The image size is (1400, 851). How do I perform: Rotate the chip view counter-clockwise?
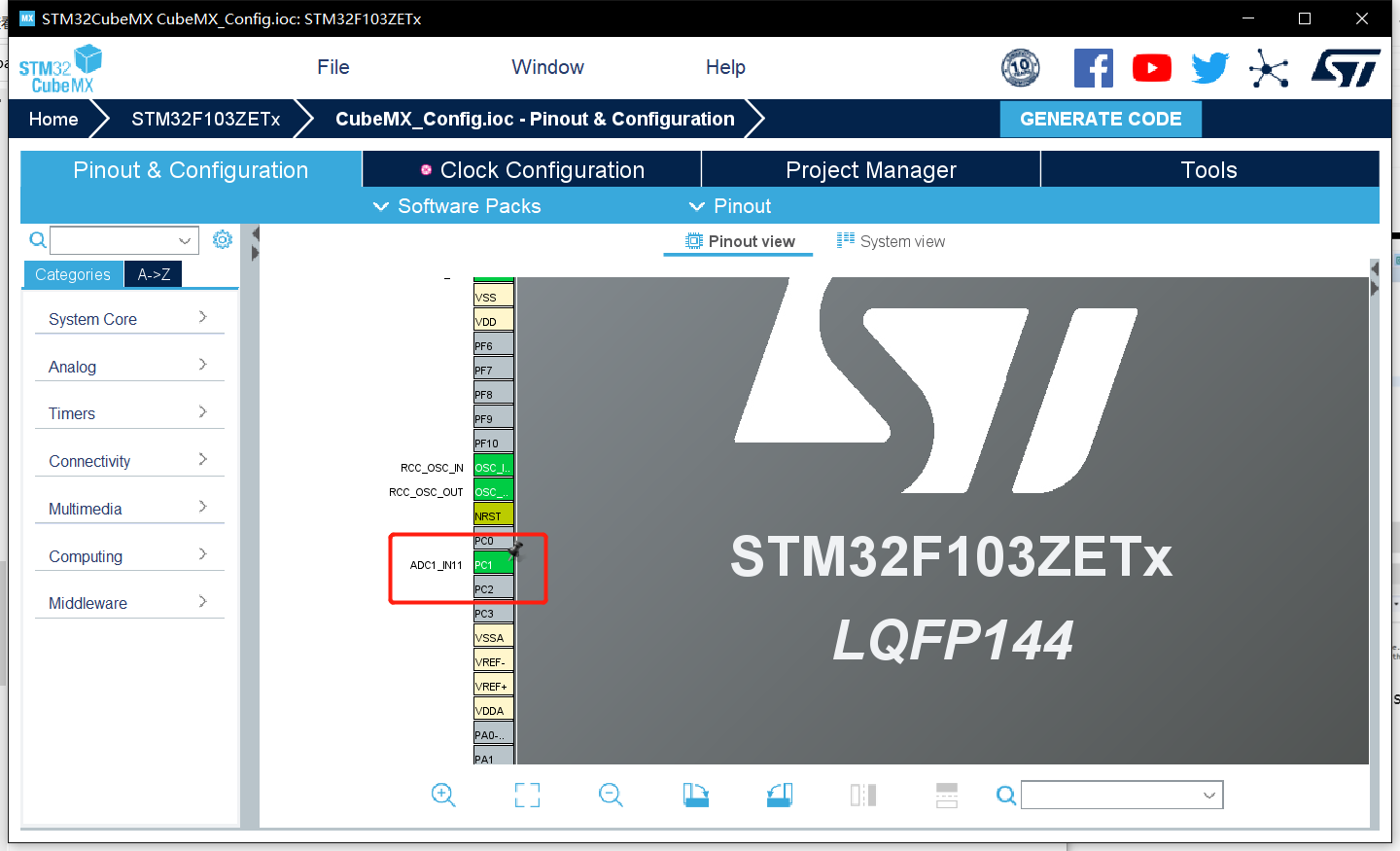pyautogui.click(x=779, y=795)
